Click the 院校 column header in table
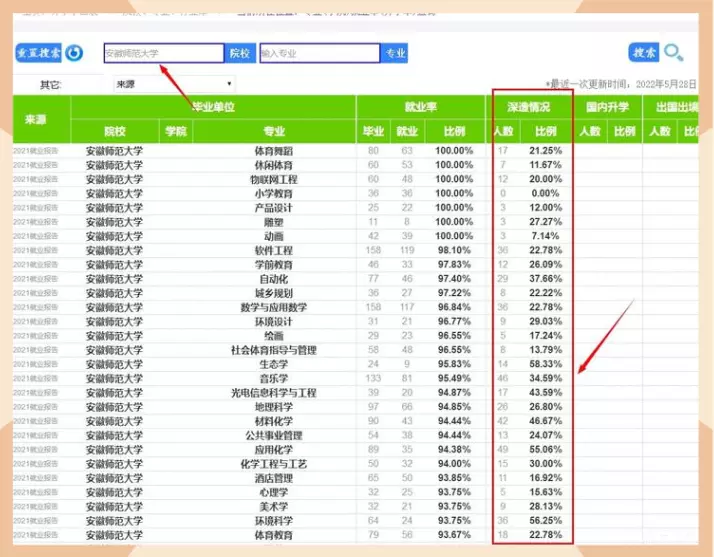The width and height of the screenshot is (714, 557). coord(115,132)
